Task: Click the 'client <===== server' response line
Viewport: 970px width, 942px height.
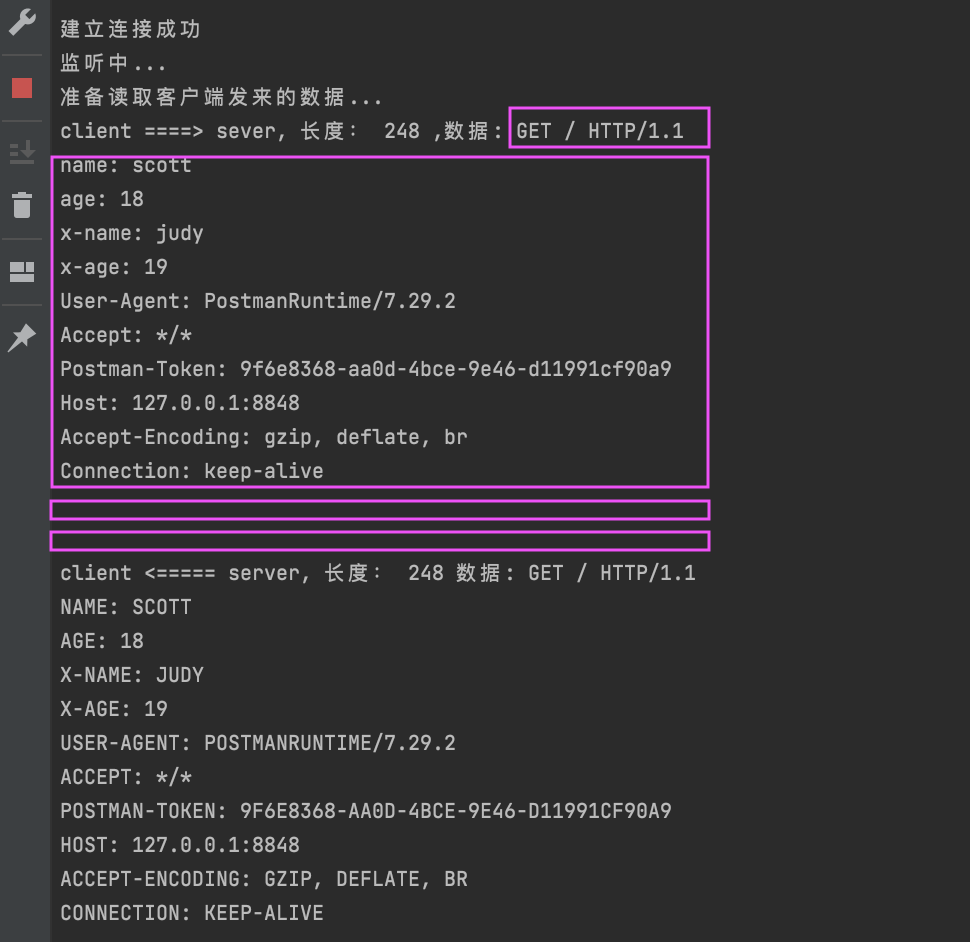Action: 378,573
